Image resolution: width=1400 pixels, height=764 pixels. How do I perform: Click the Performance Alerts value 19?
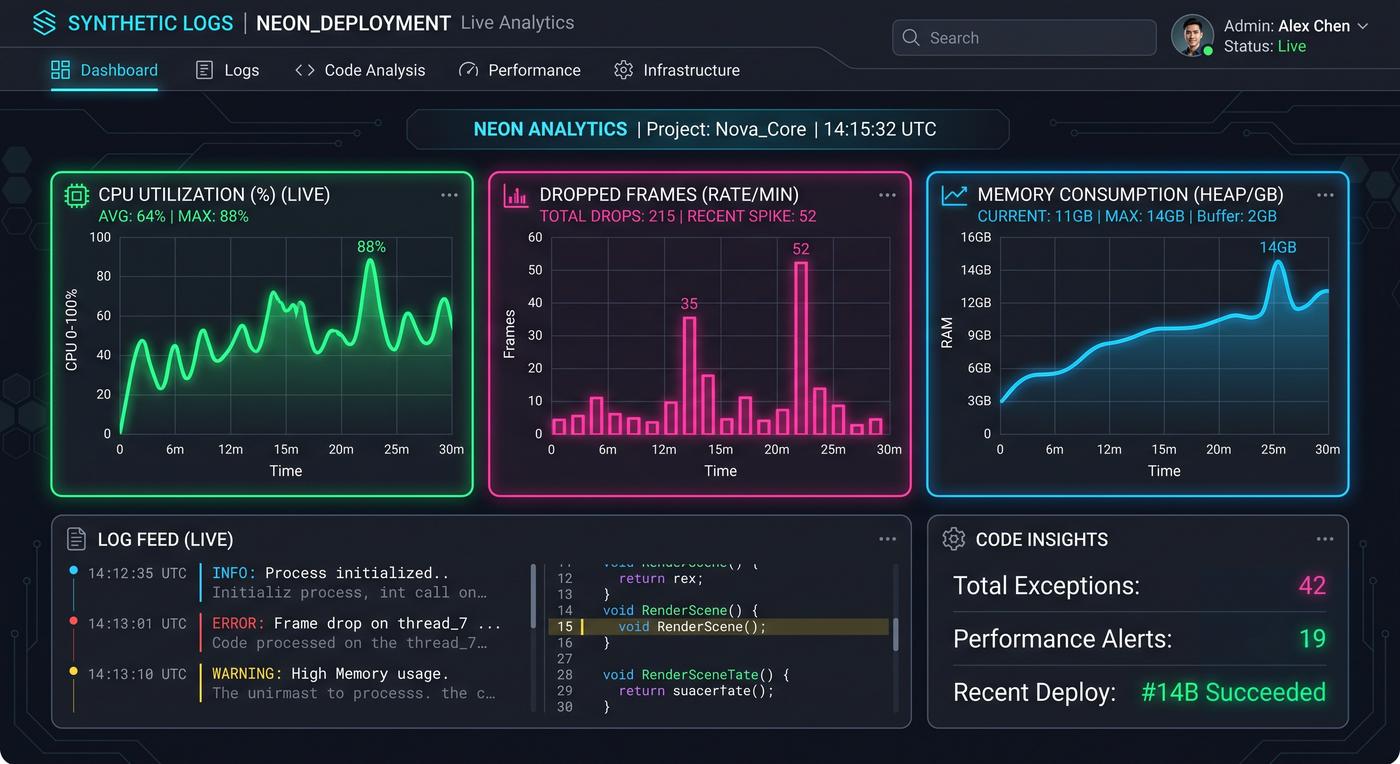pyautogui.click(x=1312, y=639)
